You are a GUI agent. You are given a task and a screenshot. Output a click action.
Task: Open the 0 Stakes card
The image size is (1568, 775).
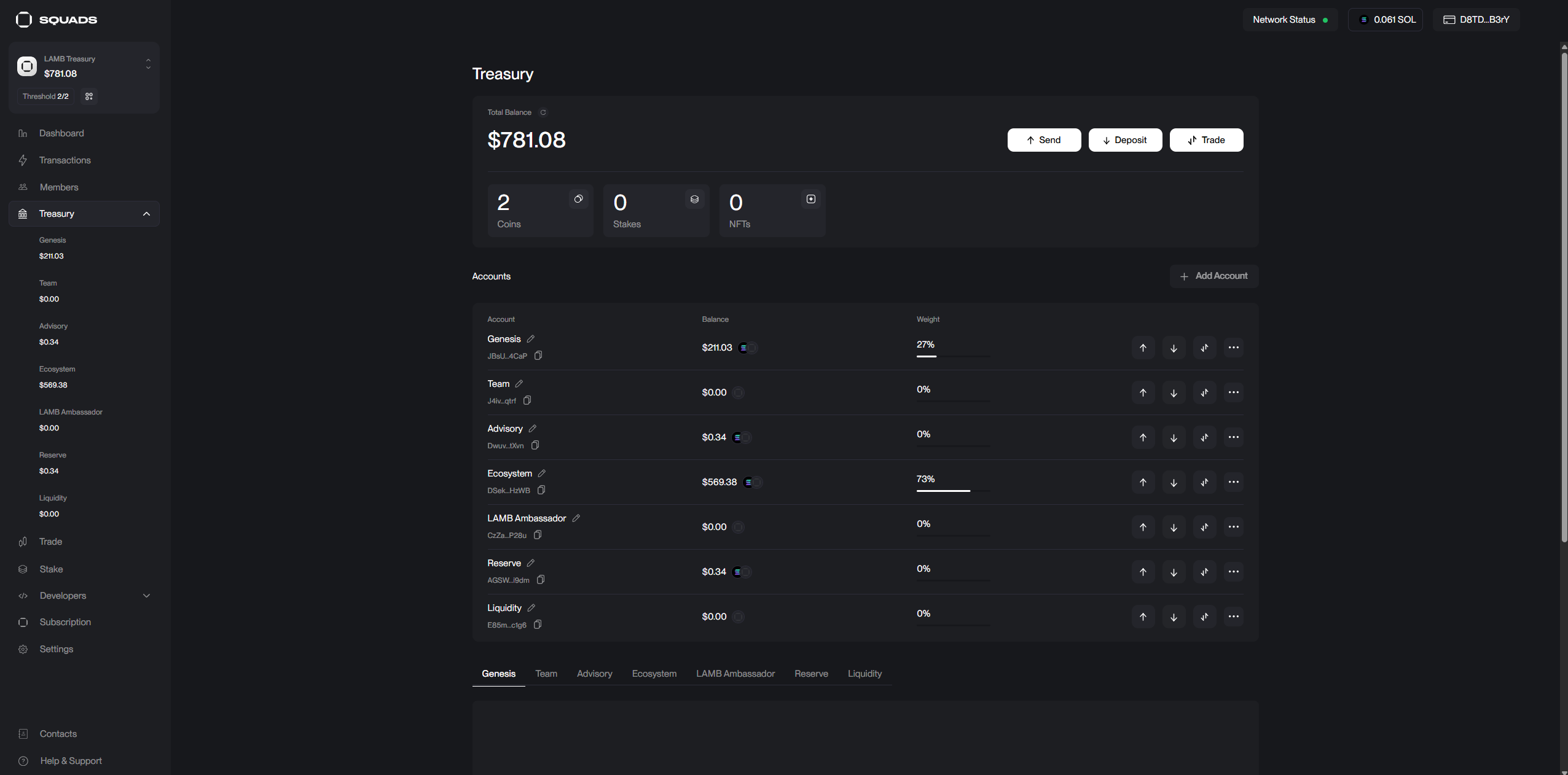(x=656, y=211)
